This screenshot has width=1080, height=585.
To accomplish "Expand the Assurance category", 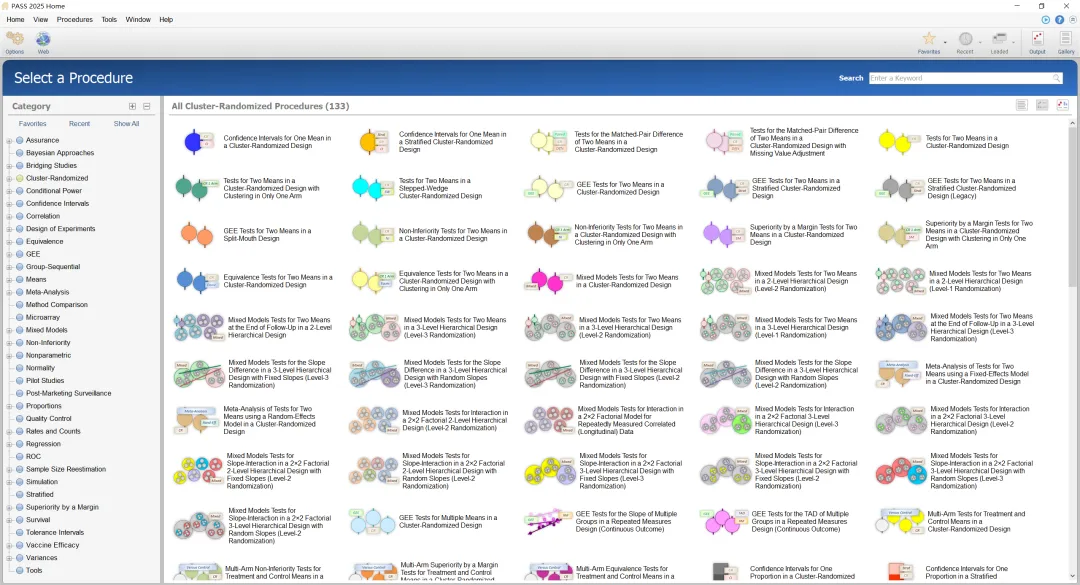I will pos(10,141).
